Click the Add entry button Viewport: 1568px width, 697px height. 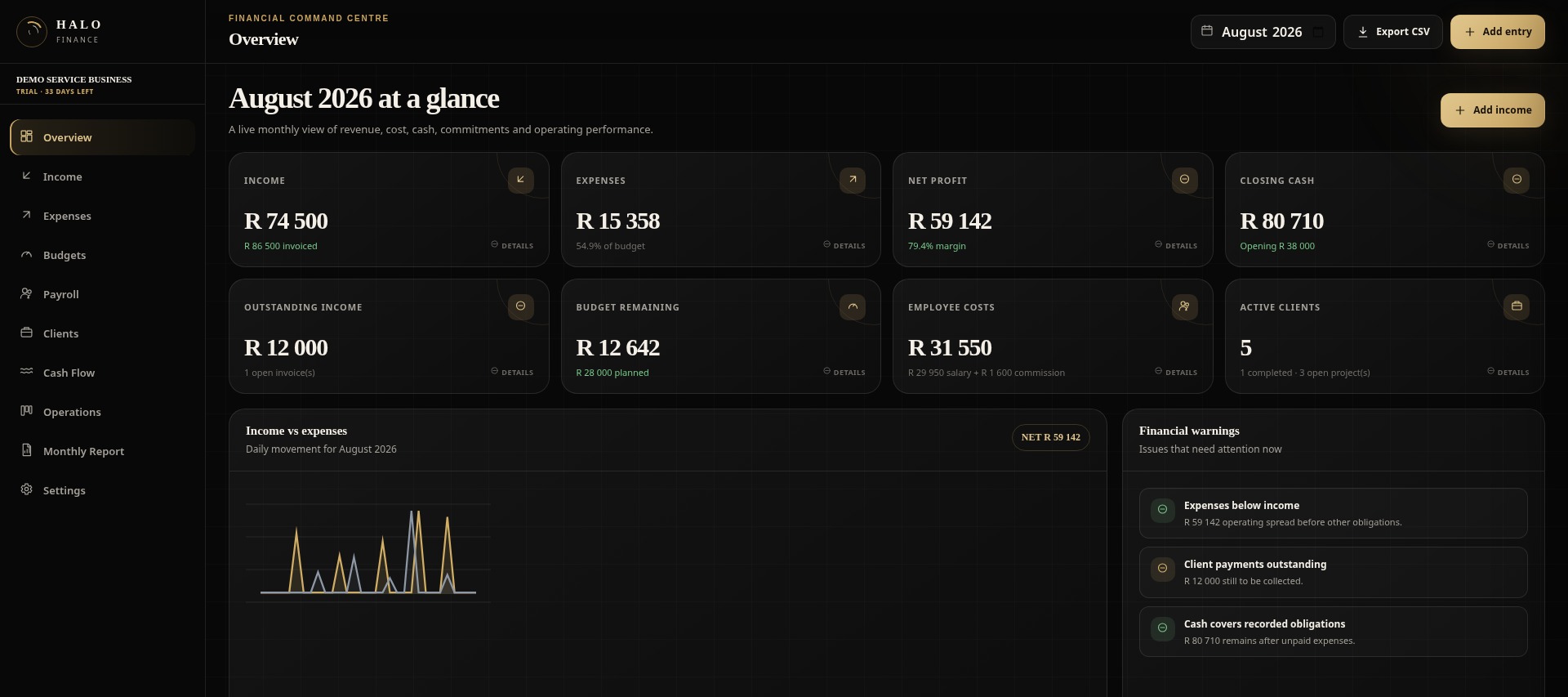tap(1498, 32)
